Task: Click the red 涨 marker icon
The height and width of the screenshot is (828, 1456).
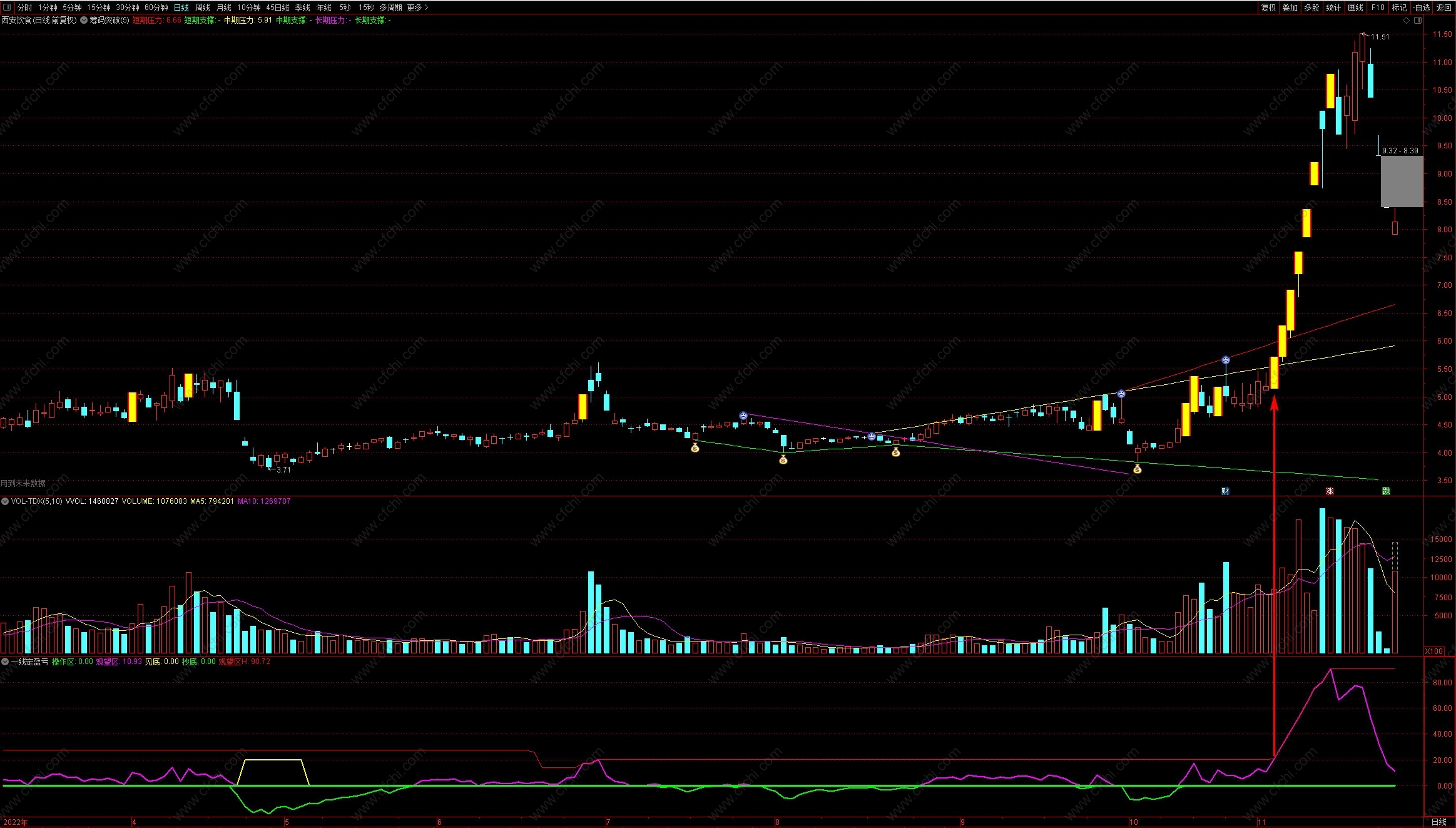Action: [1330, 491]
